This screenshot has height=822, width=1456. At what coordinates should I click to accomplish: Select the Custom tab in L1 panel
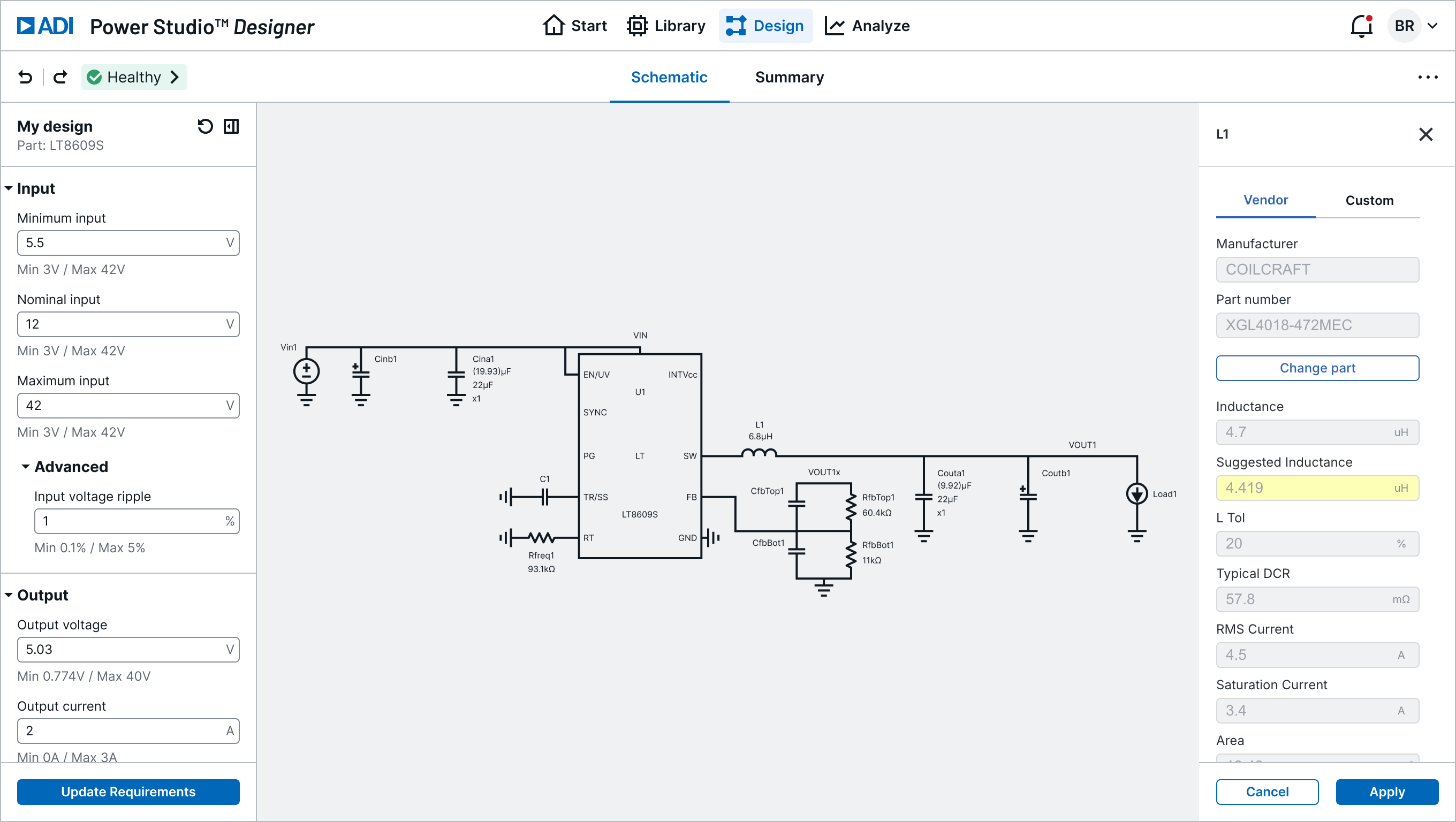pyautogui.click(x=1369, y=200)
